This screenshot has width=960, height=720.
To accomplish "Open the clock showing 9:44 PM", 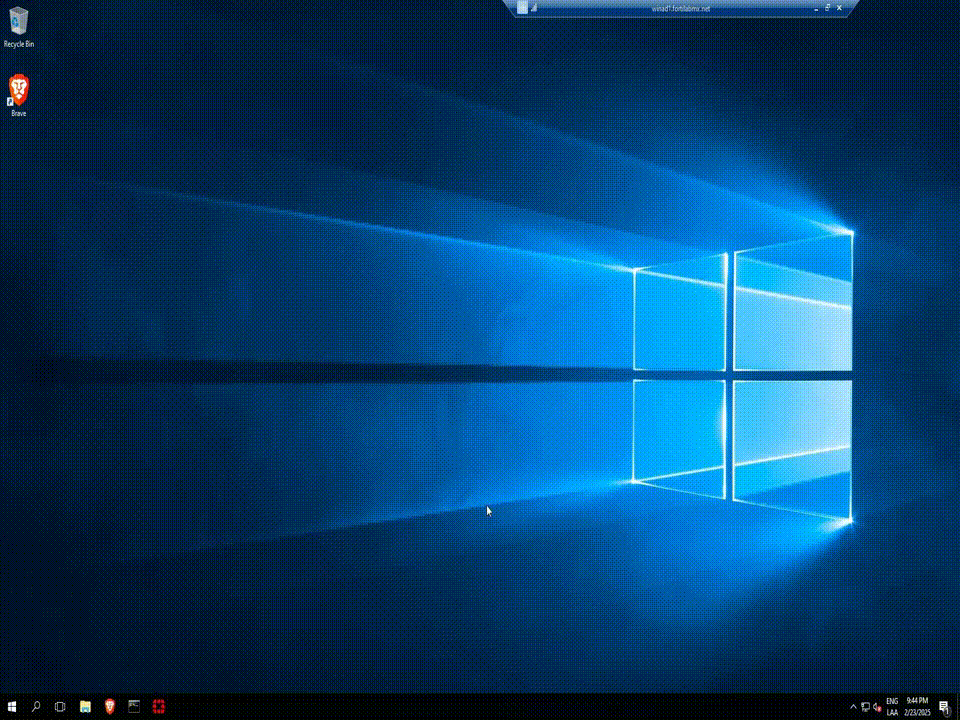I will tap(917, 707).
